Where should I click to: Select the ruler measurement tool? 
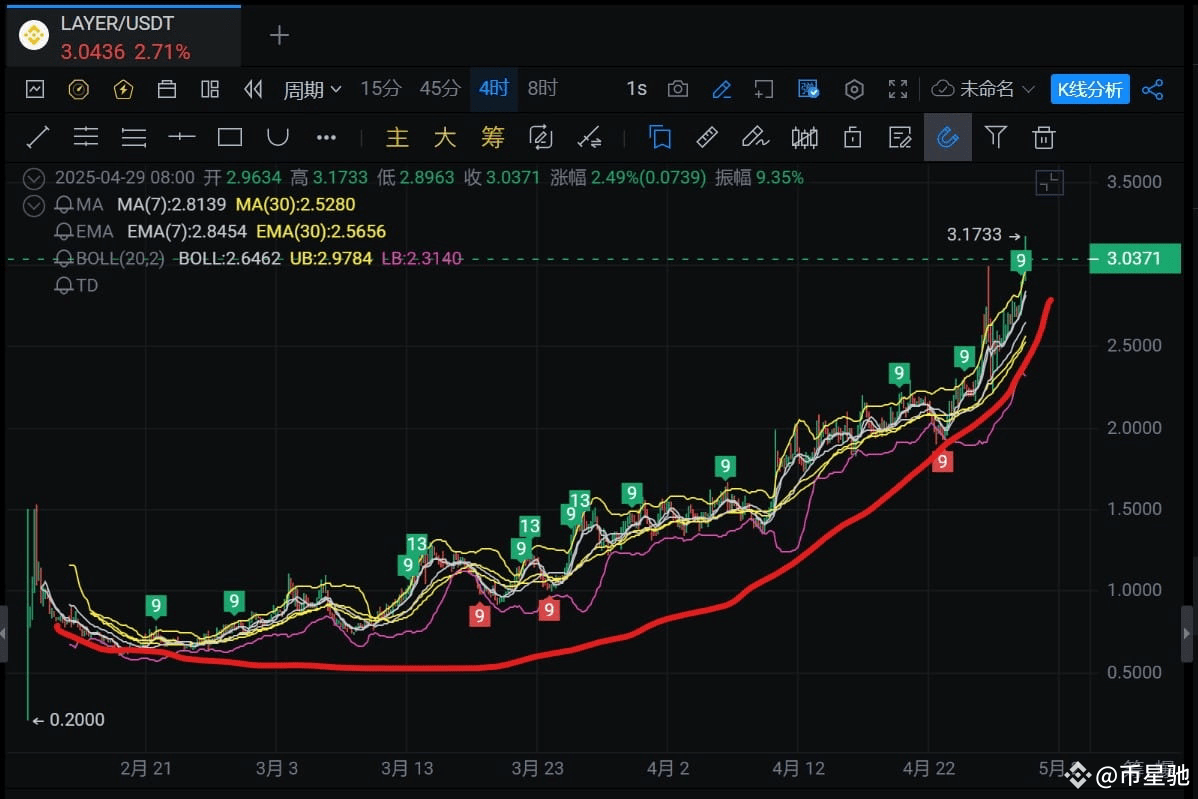(x=707, y=137)
